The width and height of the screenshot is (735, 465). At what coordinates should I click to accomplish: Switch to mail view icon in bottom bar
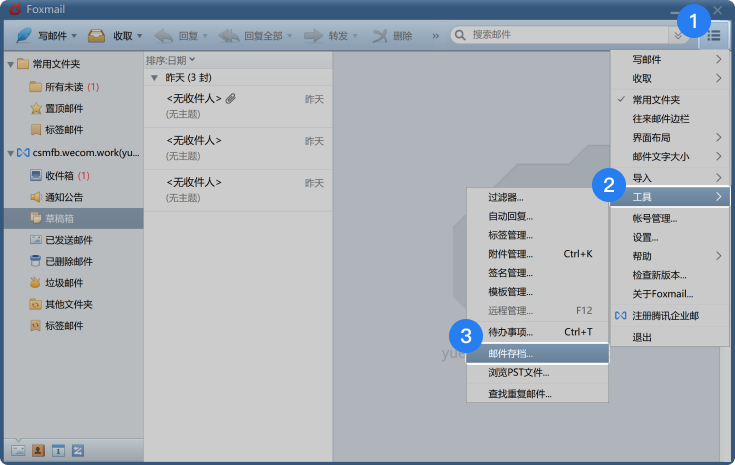(18, 451)
